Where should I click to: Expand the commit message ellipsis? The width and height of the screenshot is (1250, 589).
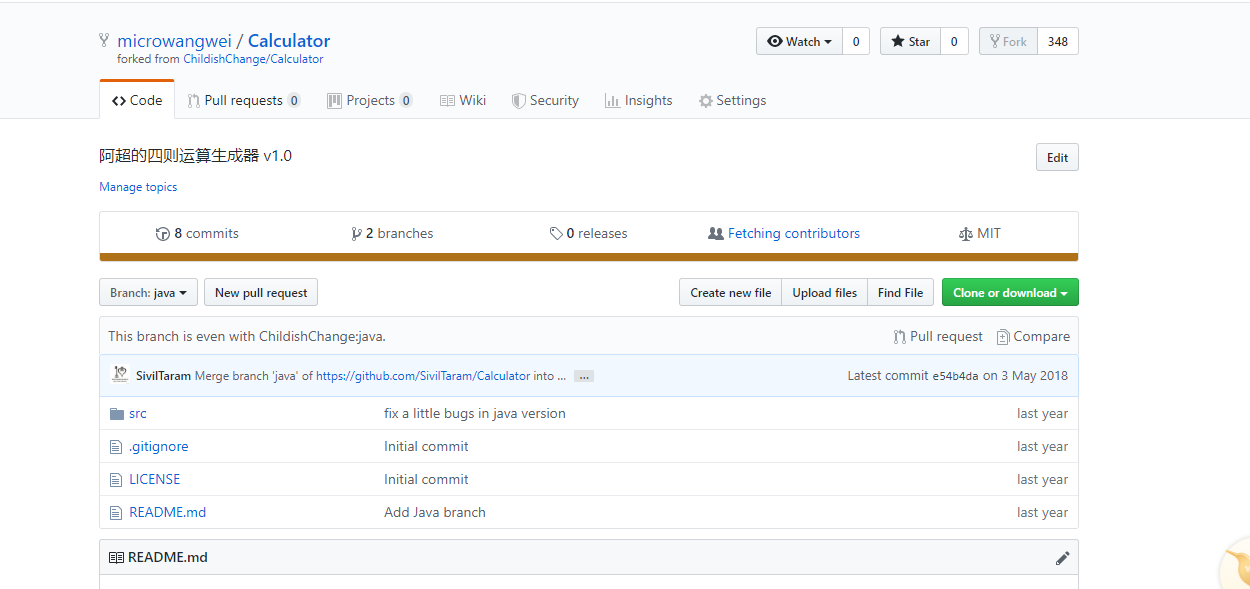click(x=584, y=376)
